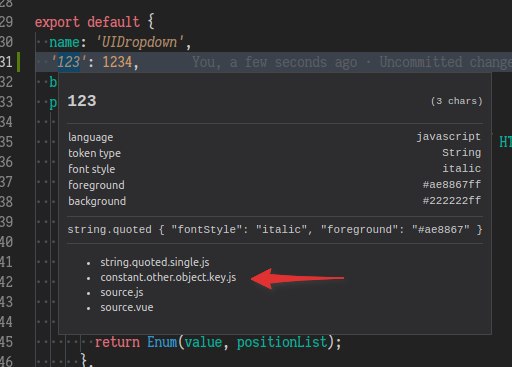This screenshot has height=367, width=512.
Task: Click the 'positionList' argument
Action: (x=282, y=342)
